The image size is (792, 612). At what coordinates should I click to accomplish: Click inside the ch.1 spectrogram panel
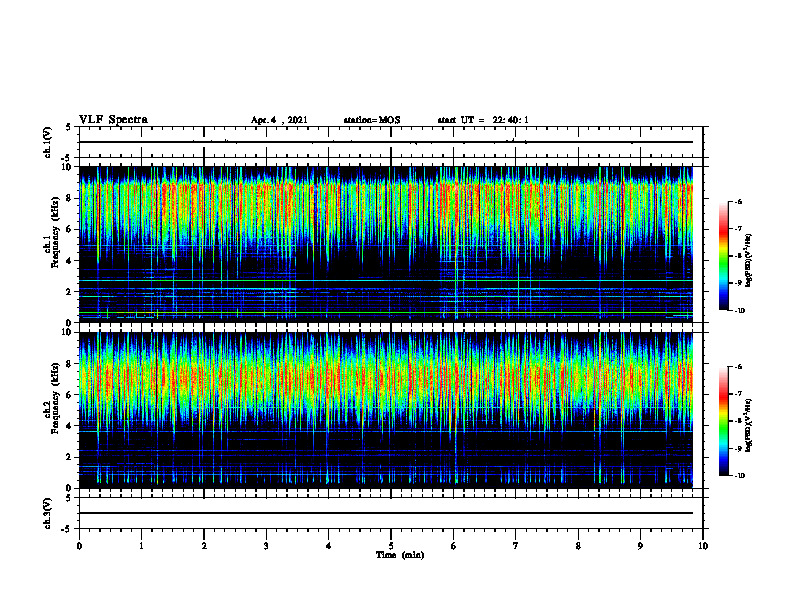click(x=386, y=244)
